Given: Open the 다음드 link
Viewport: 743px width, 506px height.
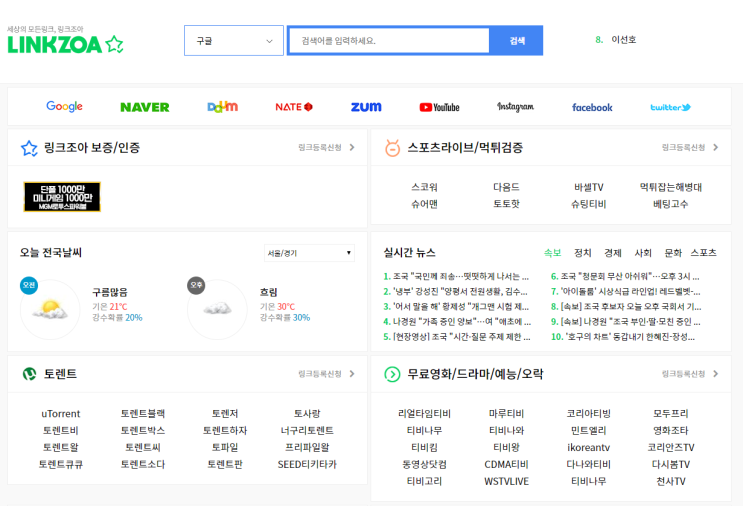Looking at the screenshot, I should pos(506,187).
